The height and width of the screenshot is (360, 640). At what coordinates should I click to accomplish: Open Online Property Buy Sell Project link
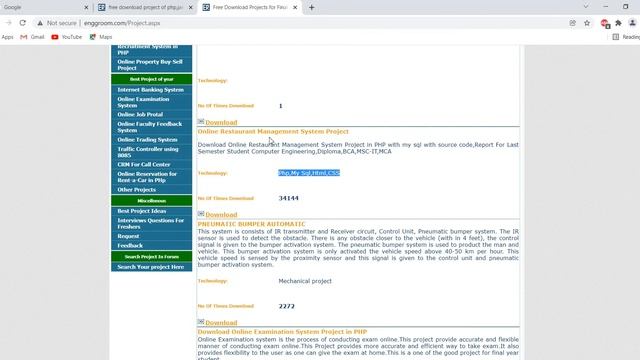[x=151, y=65]
